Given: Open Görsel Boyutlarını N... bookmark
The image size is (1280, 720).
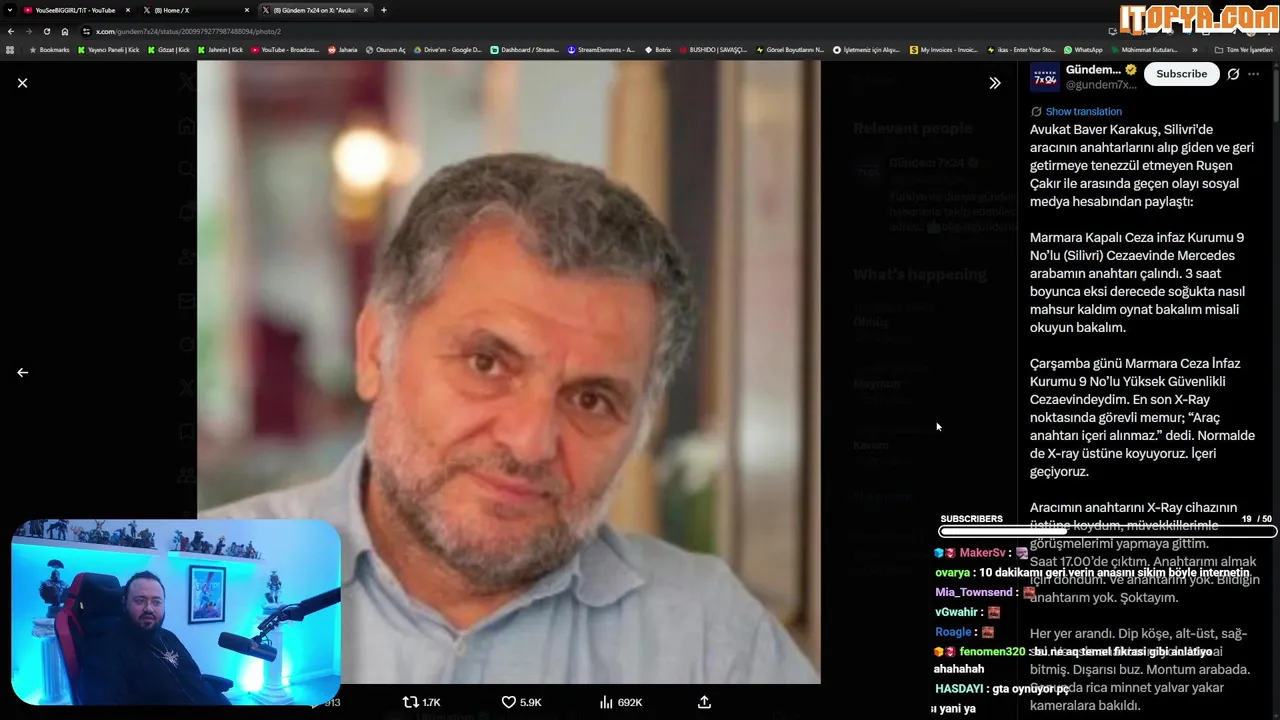Looking at the screenshot, I should pos(790,50).
